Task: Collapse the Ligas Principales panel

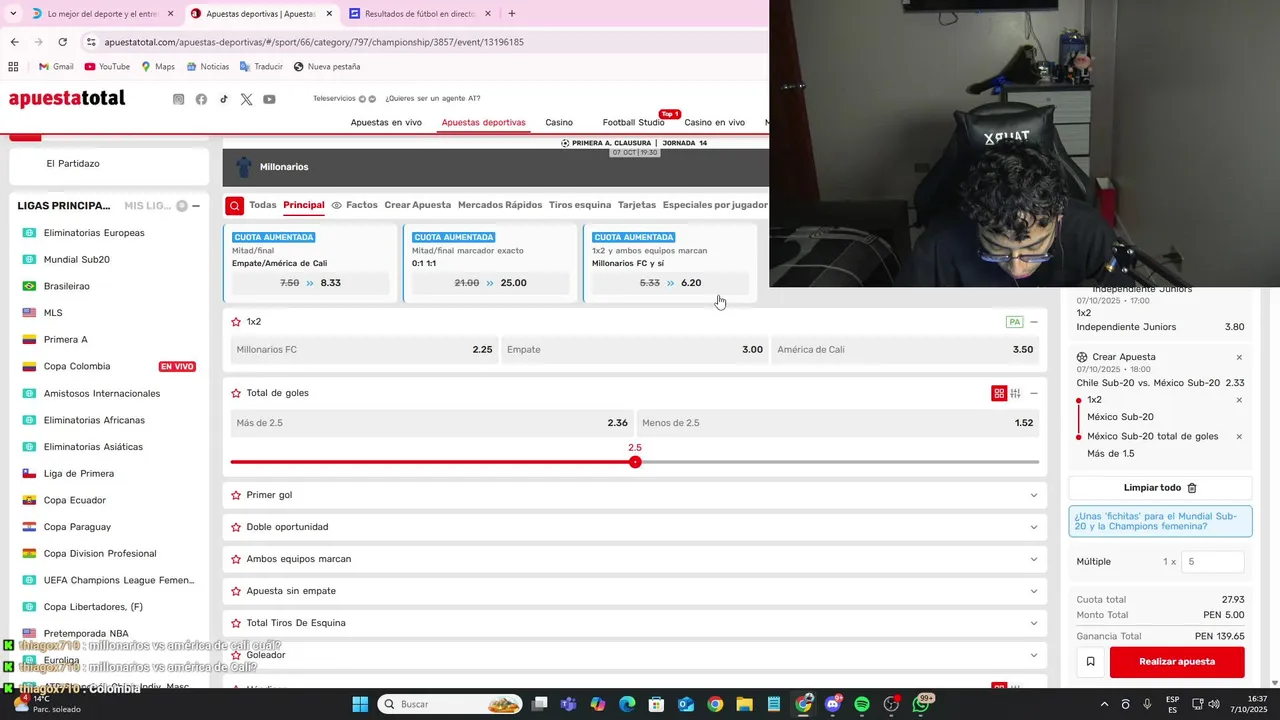Action: coord(196,206)
